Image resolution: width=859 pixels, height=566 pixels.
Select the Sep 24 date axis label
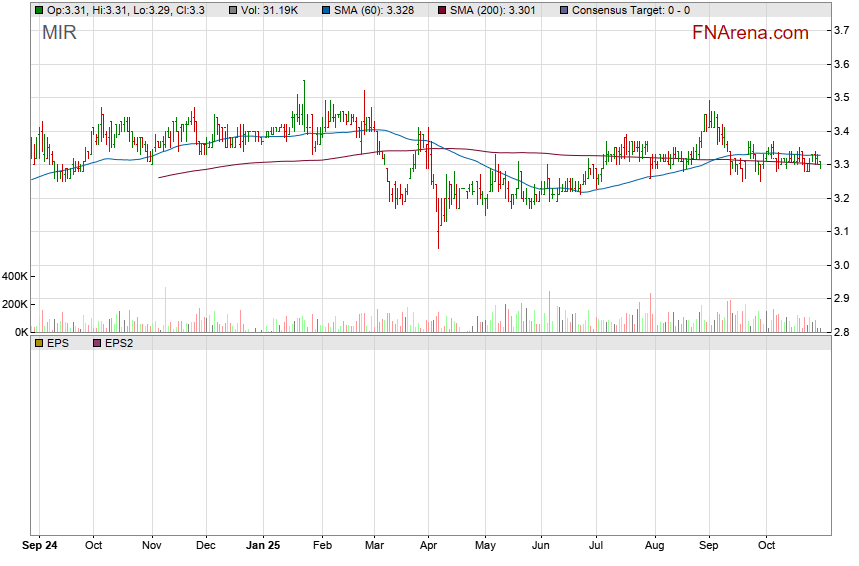tap(40, 546)
